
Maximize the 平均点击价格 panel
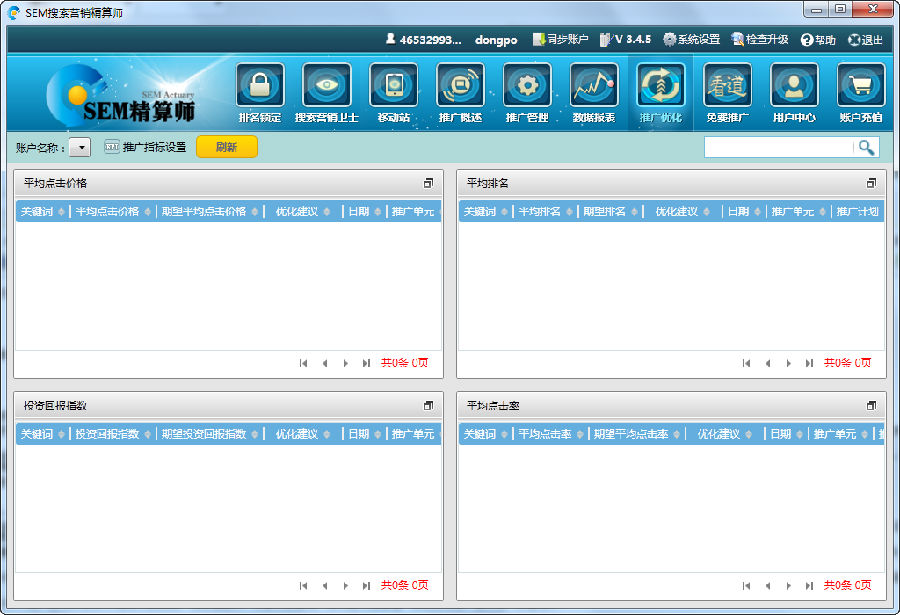click(428, 183)
